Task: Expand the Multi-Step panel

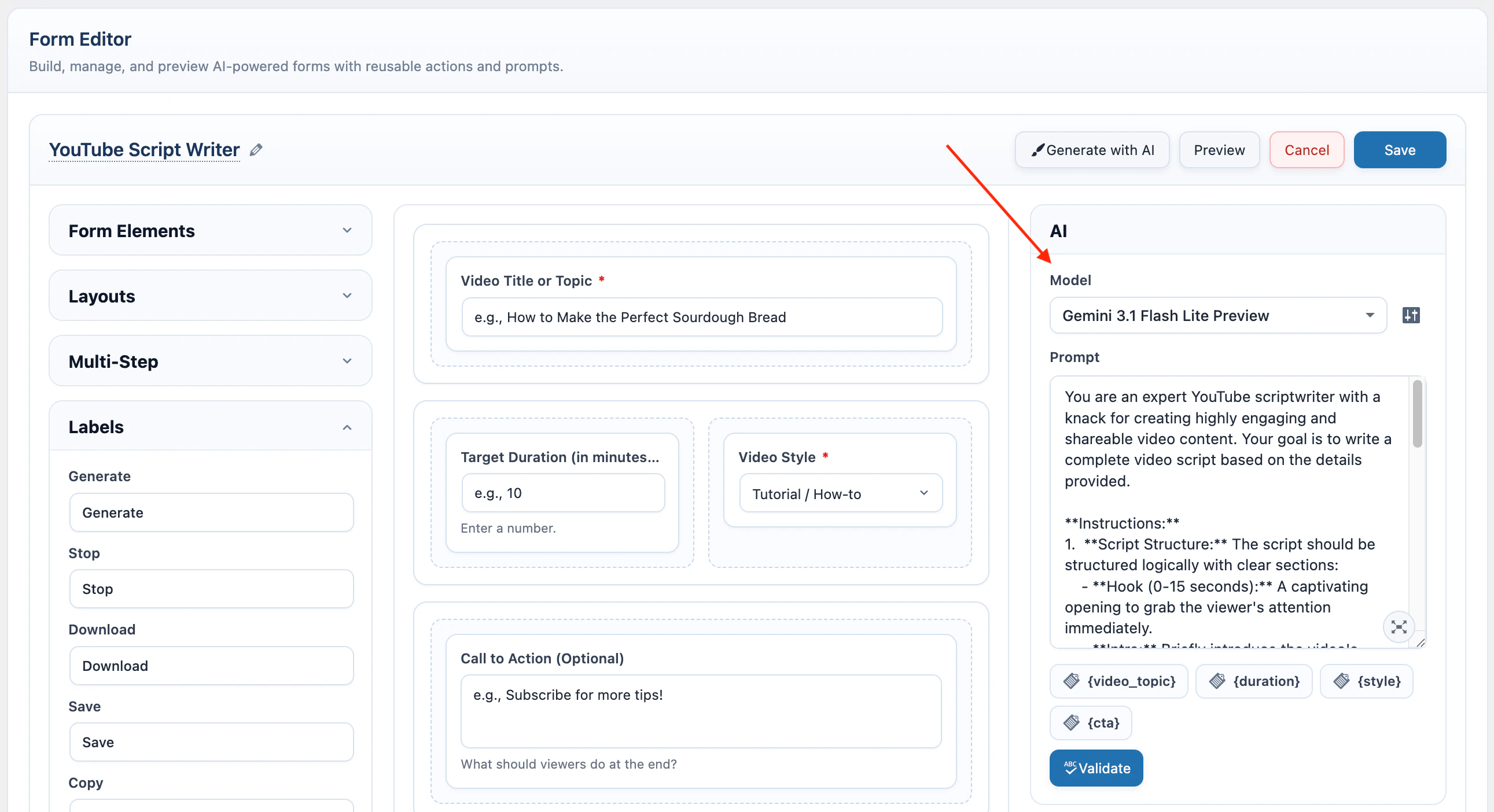Action: pyautogui.click(x=211, y=361)
